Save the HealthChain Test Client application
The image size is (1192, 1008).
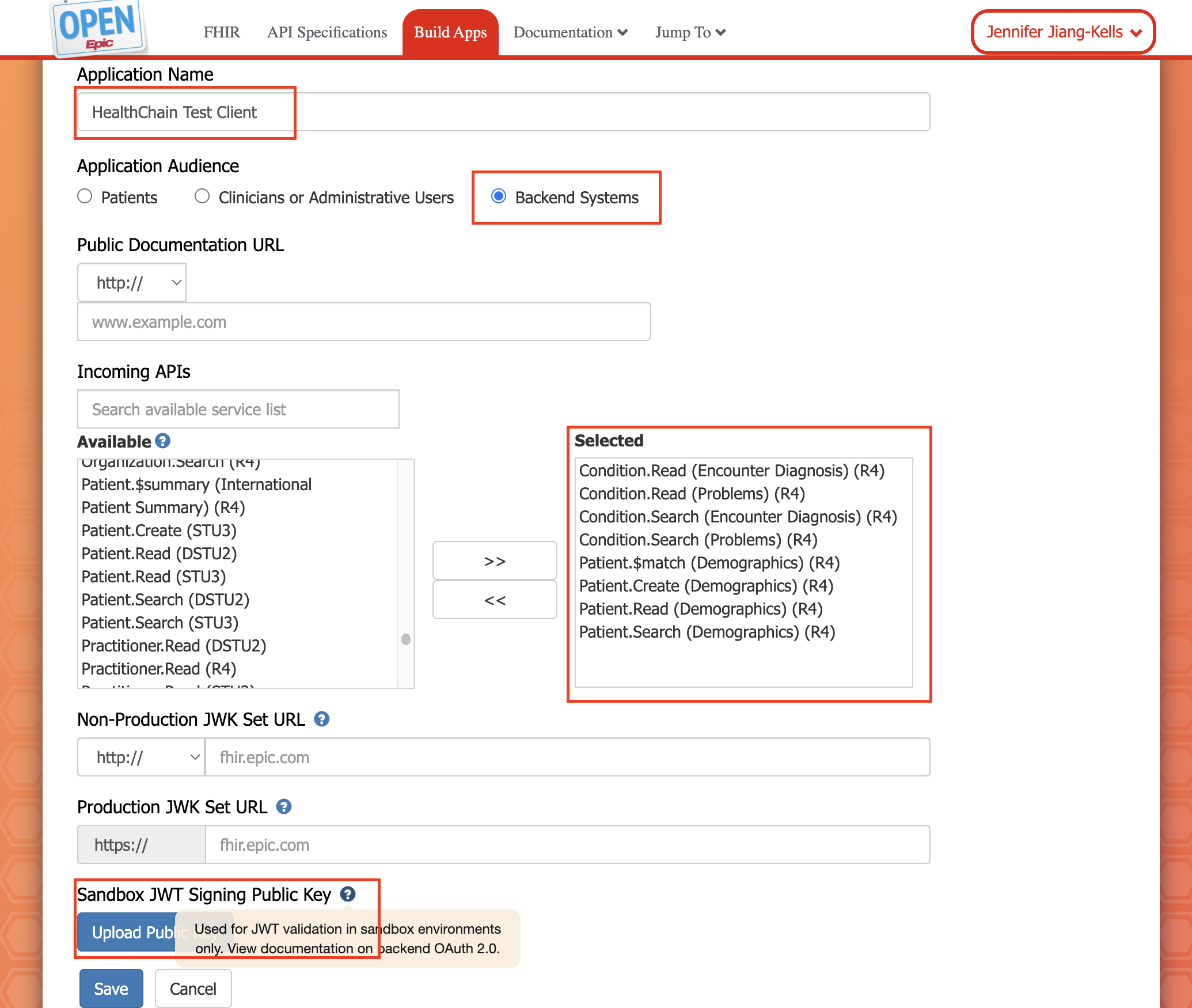click(111, 988)
